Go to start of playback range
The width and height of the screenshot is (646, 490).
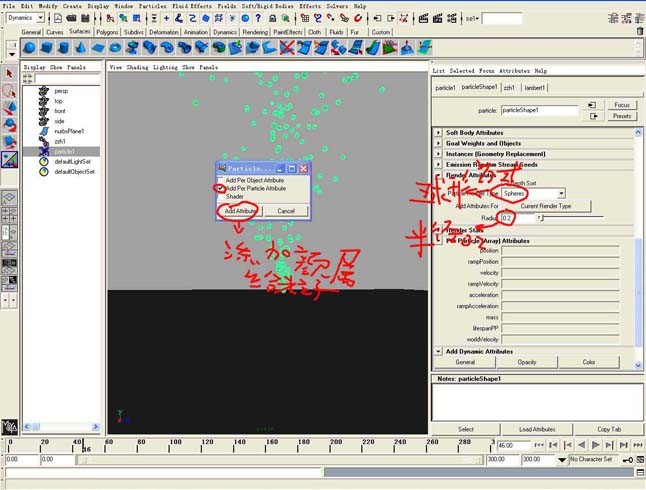pyautogui.click(x=539, y=445)
